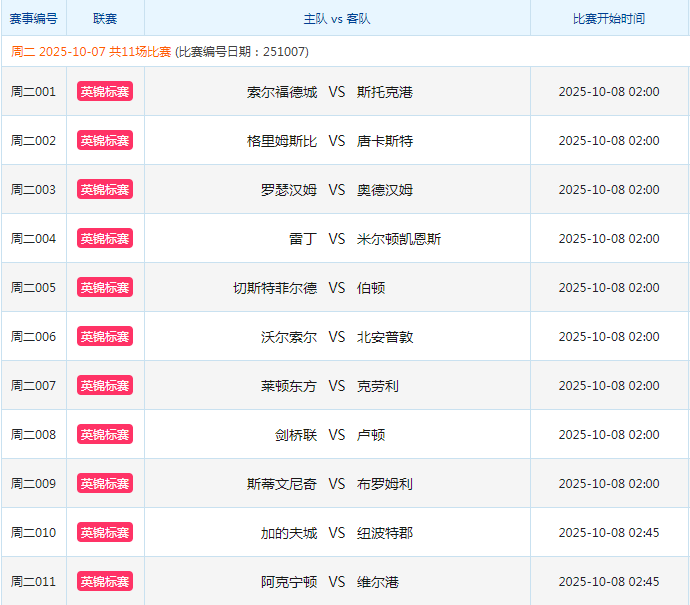Screen dimensions: 690x605
Task: Click the 赛事编号 column header
Action: pos(33,19)
